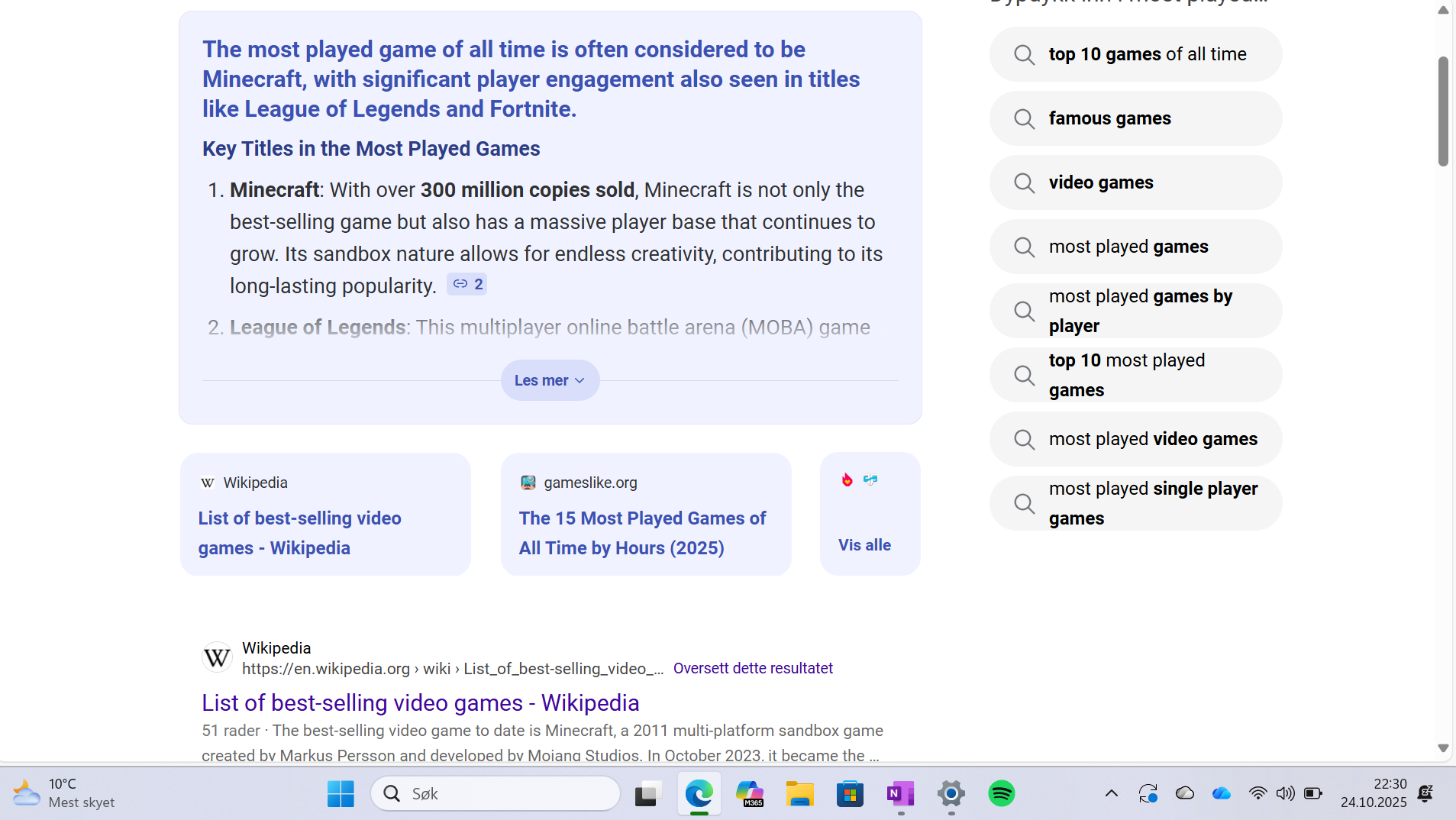Image resolution: width=1456 pixels, height=820 pixels.
Task: Click the Key Titles in the Most Played Games heading
Action: pos(371,149)
